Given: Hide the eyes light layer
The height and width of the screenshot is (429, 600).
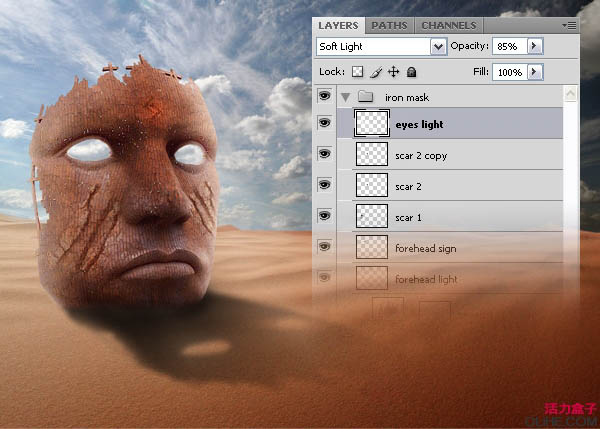Looking at the screenshot, I should (x=324, y=123).
